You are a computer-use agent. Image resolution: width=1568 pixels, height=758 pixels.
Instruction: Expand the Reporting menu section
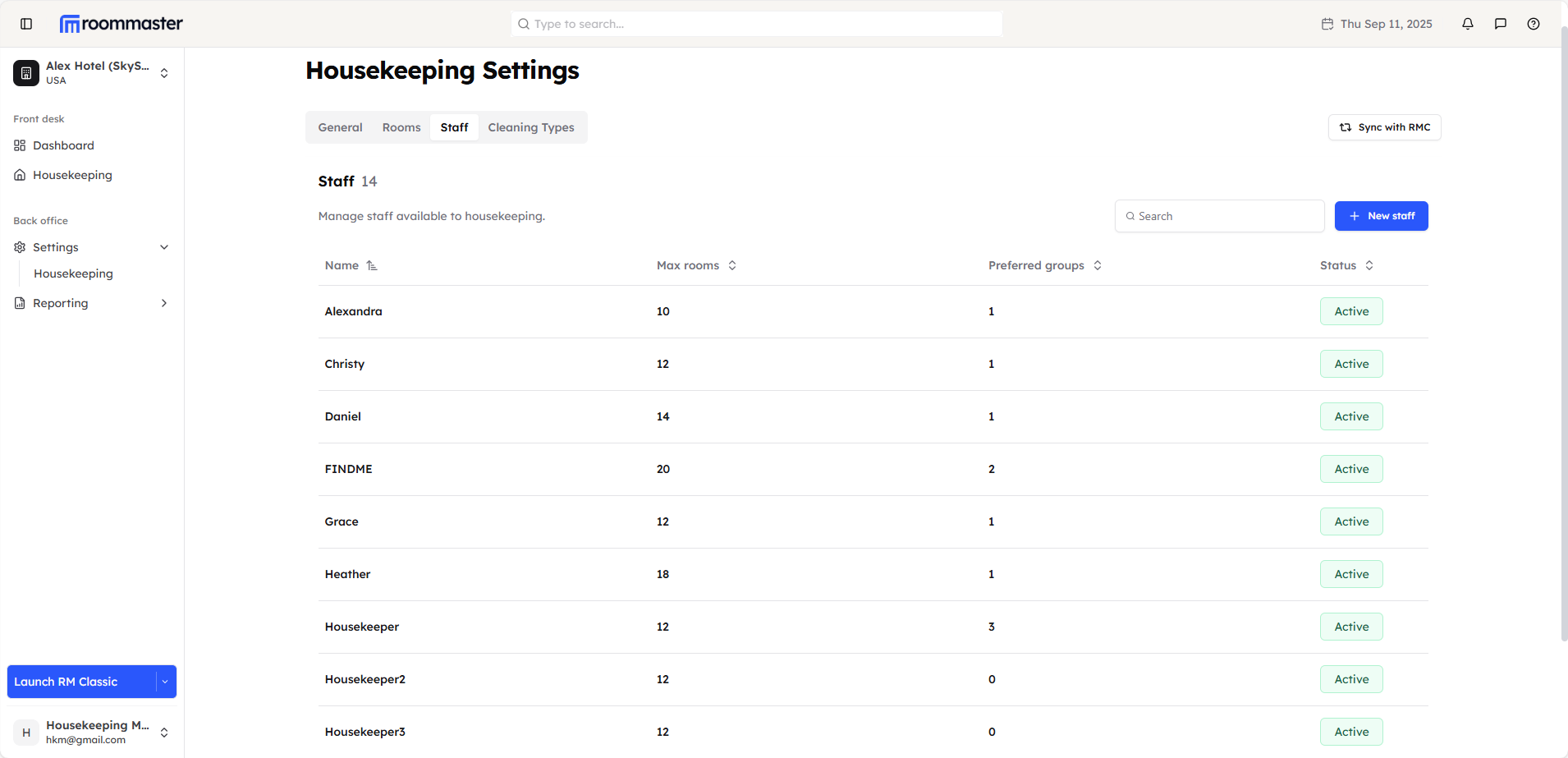tap(164, 303)
